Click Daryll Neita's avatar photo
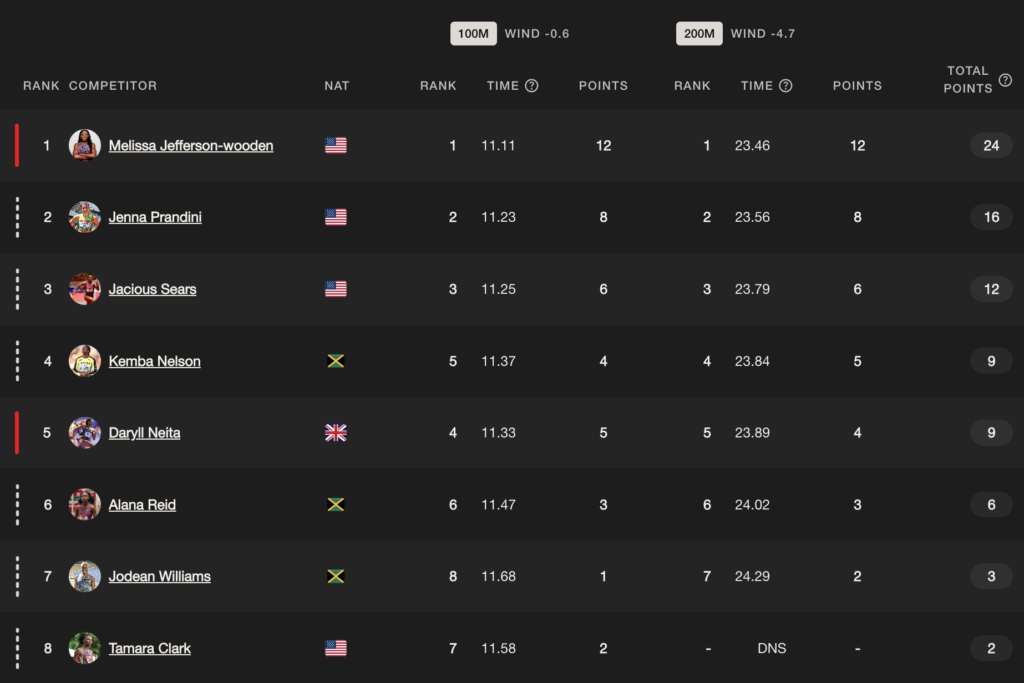The height and width of the screenshot is (683, 1024). [85, 433]
